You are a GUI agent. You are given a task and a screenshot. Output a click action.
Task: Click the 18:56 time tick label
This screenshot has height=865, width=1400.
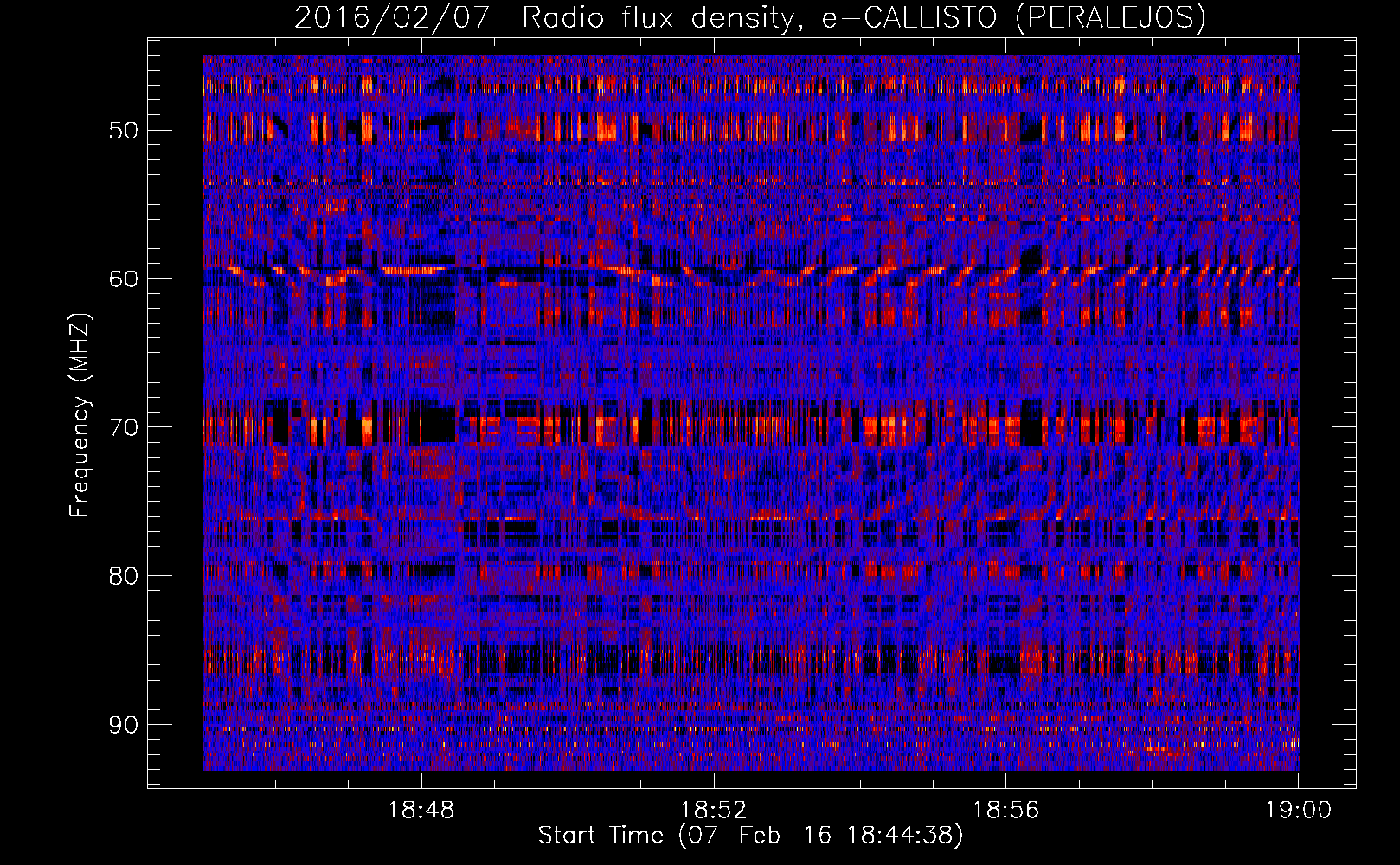pos(1005,811)
